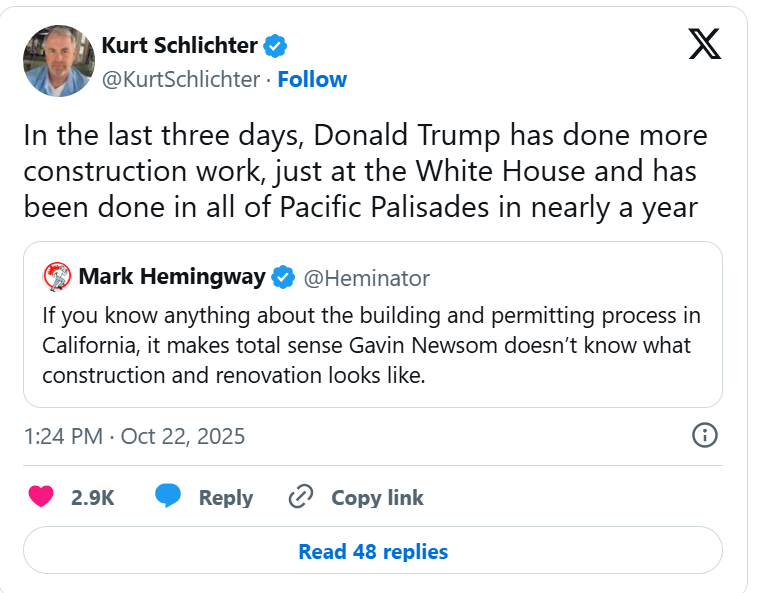Click Kurt Schlichter's verified badge
This screenshot has width=766, height=593.
tap(275, 45)
